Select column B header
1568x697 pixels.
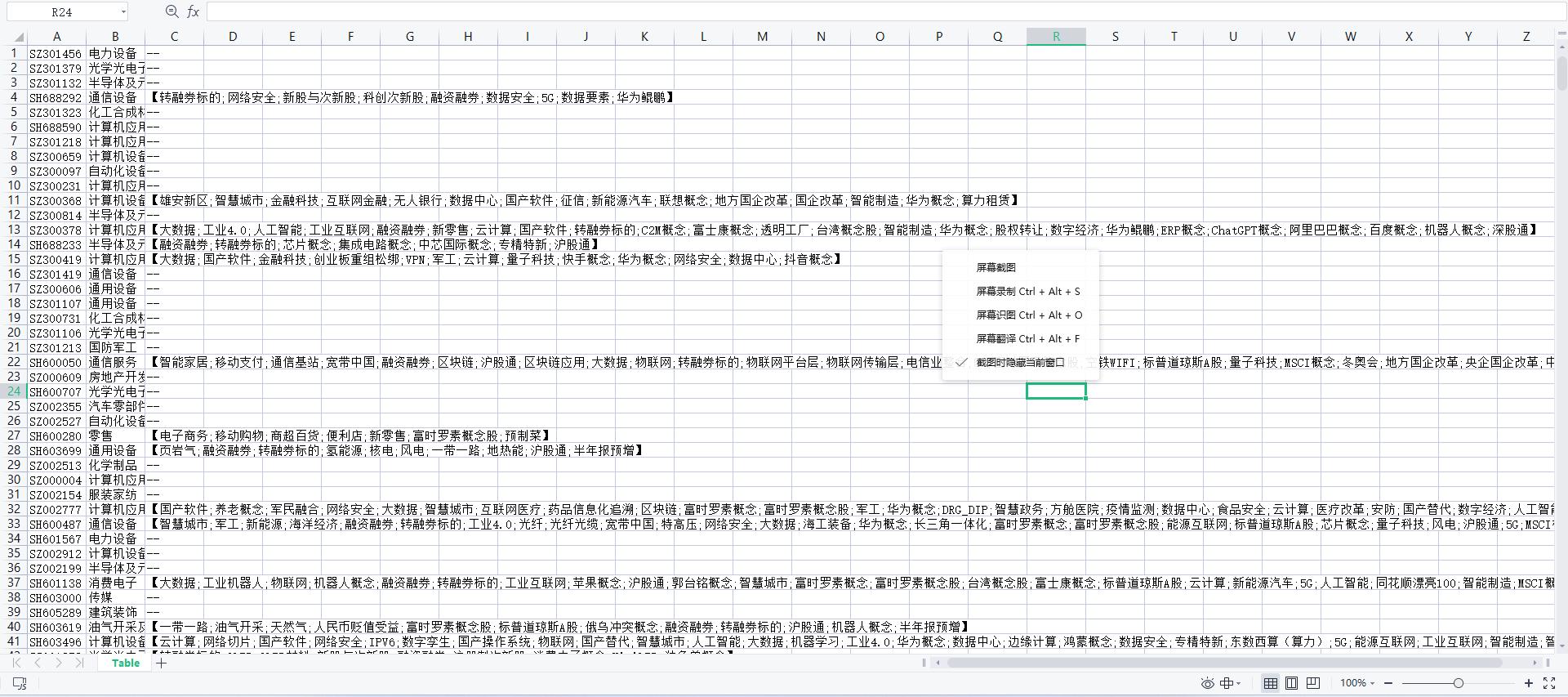[115, 37]
